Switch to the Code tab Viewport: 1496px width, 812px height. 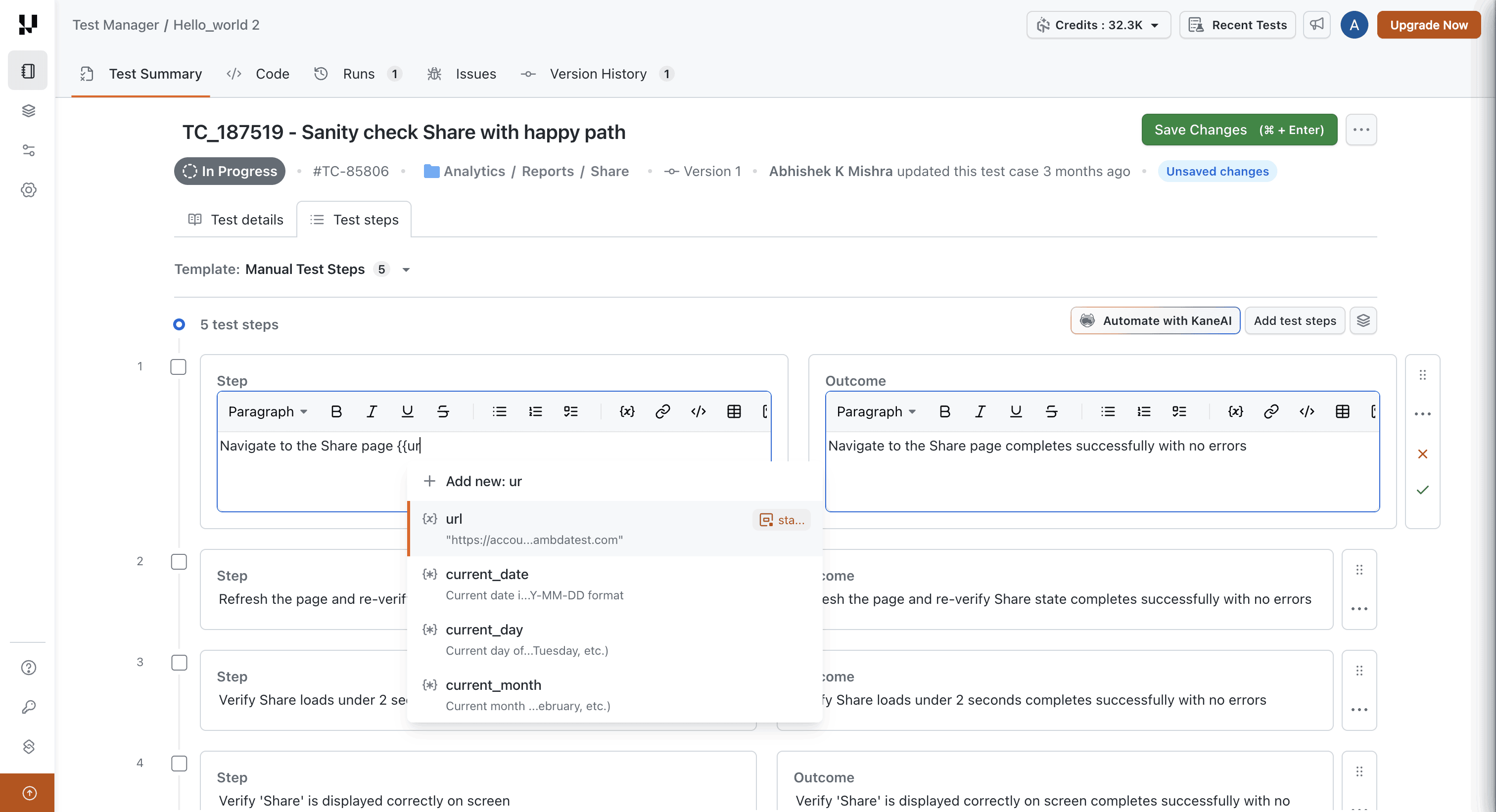point(258,74)
